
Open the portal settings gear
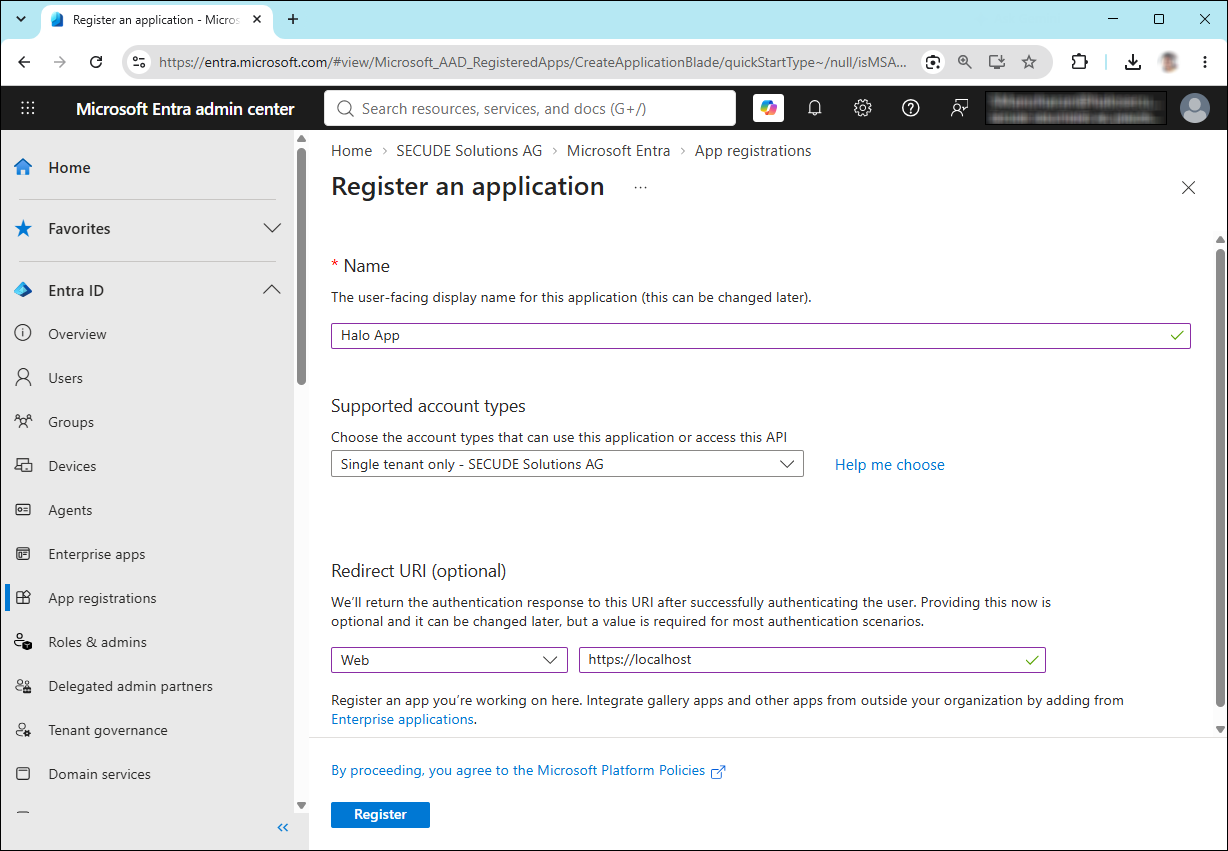point(863,108)
